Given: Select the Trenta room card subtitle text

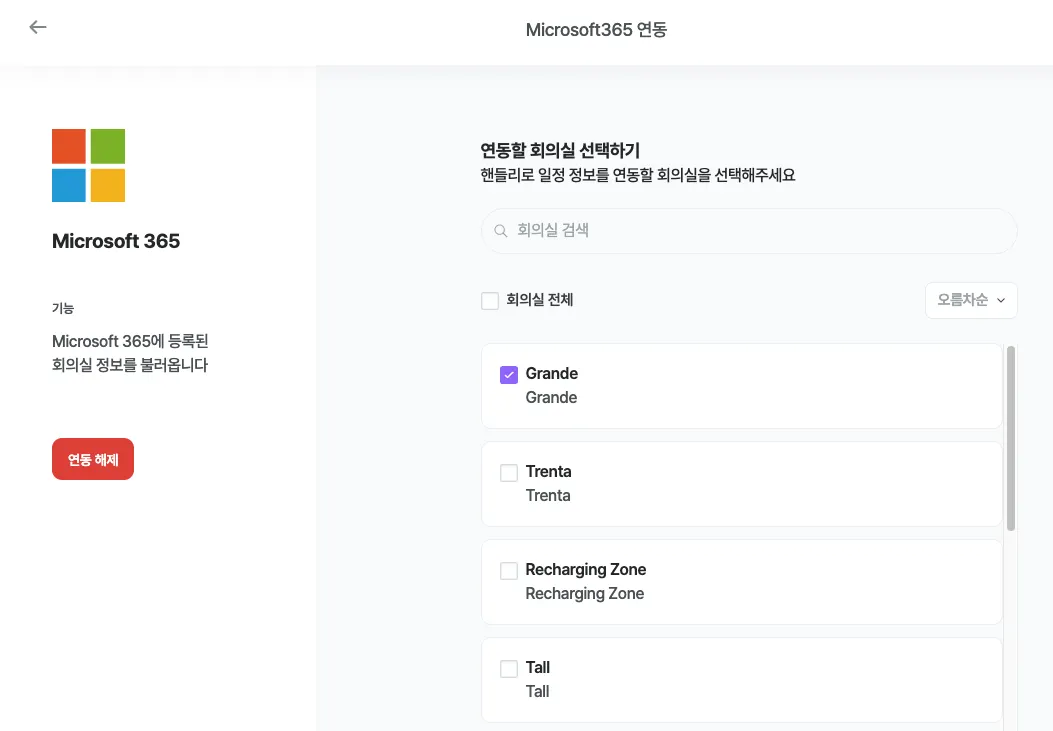Looking at the screenshot, I should tap(548, 496).
